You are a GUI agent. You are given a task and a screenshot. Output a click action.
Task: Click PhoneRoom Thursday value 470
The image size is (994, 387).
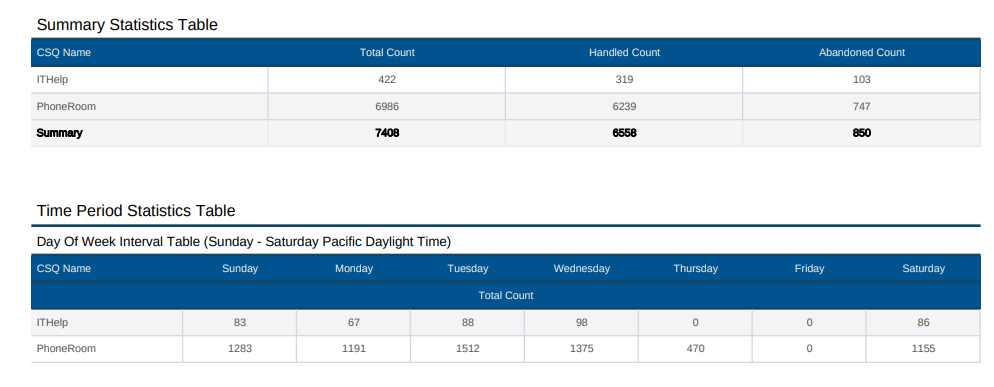click(x=695, y=348)
